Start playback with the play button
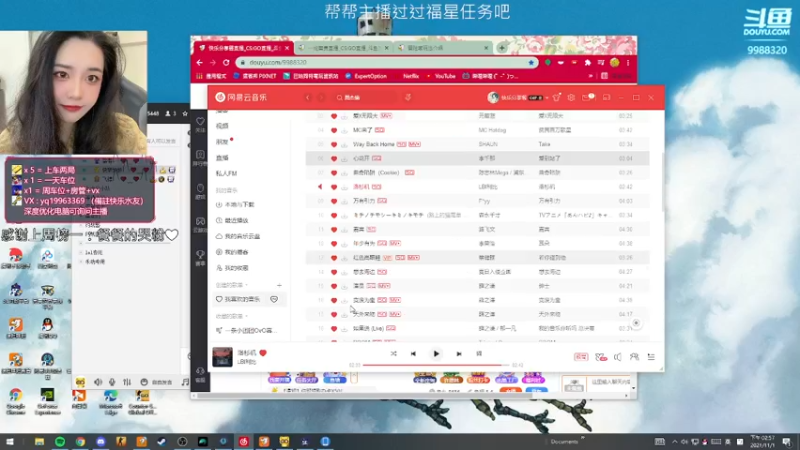This screenshot has width=800, height=450. (x=436, y=354)
